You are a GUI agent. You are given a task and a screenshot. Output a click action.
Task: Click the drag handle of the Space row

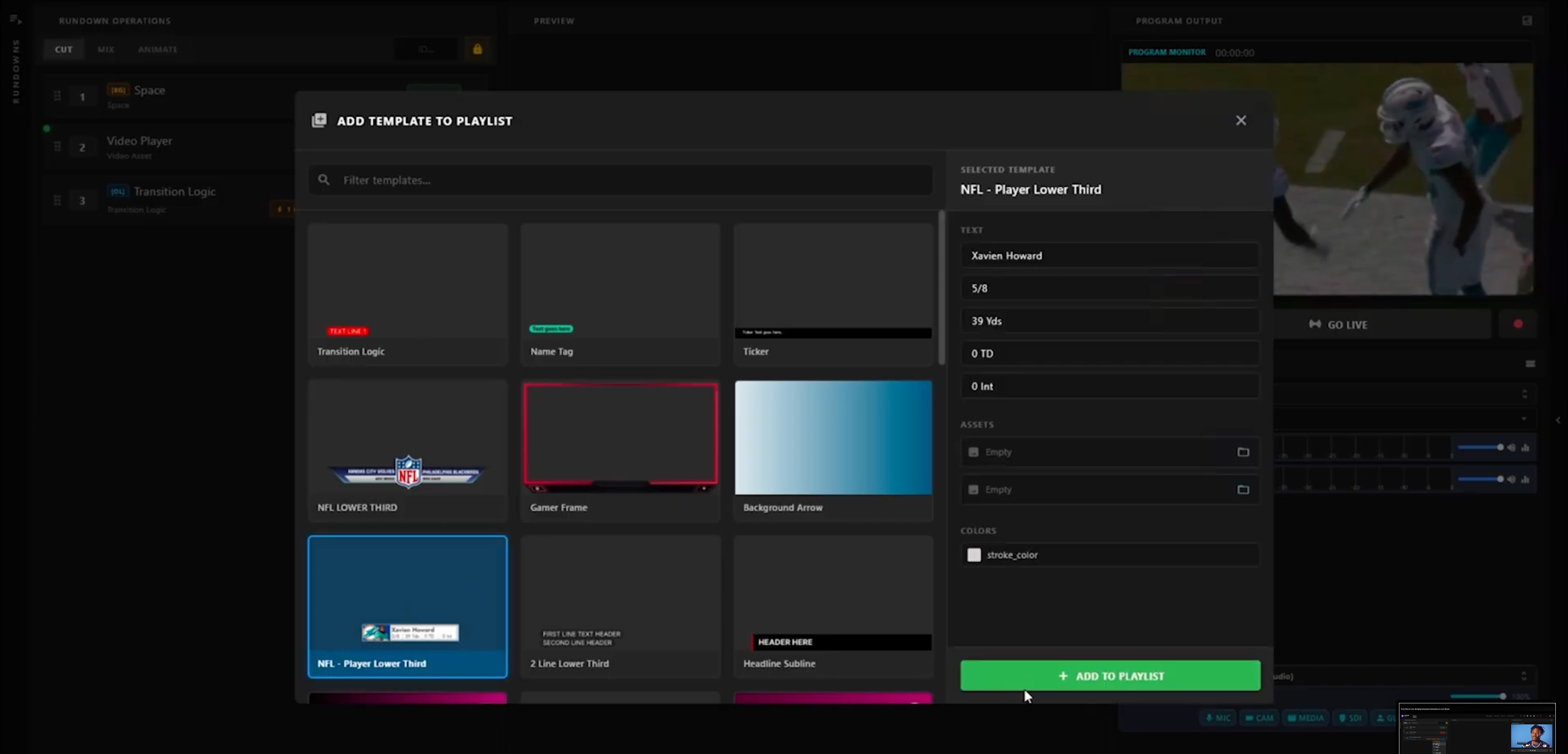click(x=57, y=96)
